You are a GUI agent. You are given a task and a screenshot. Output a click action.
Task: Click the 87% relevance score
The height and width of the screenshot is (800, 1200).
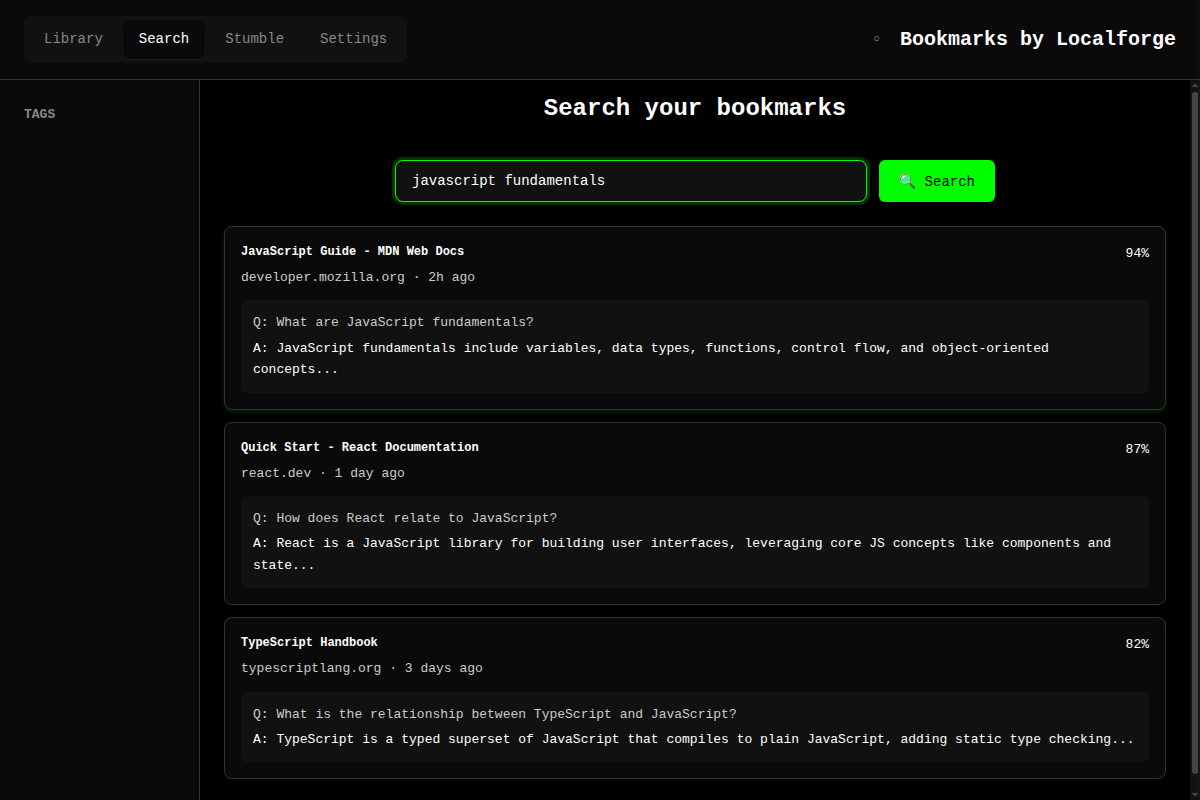(x=1137, y=448)
